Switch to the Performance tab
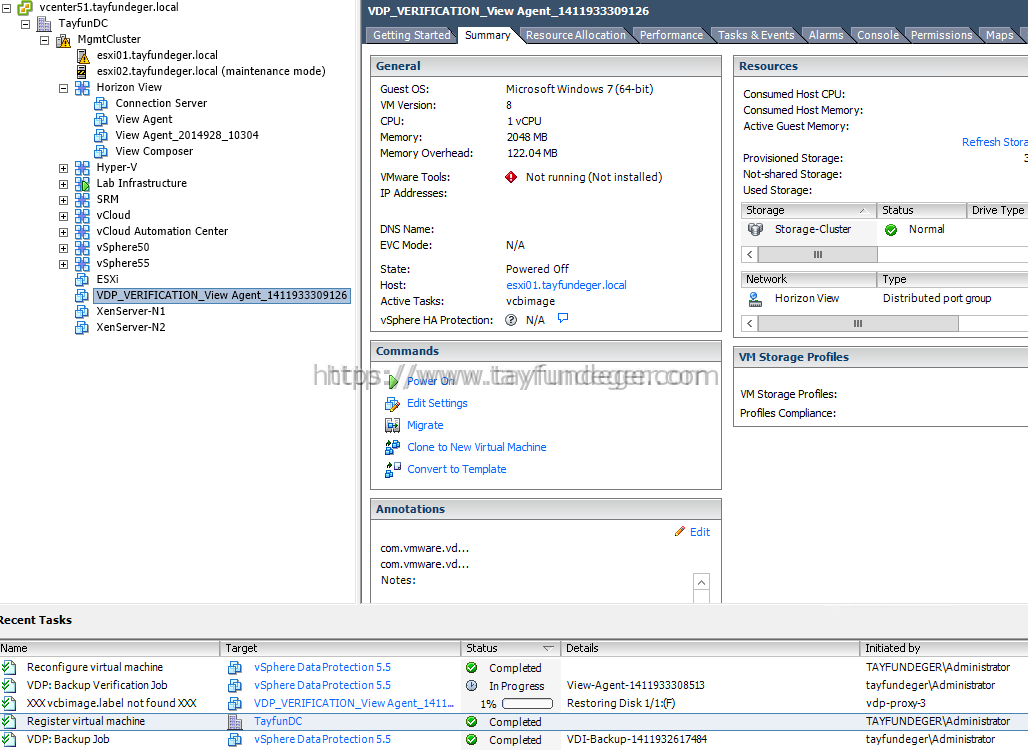The width and height of the screenshot is (1028, 750). click(671, 35)
